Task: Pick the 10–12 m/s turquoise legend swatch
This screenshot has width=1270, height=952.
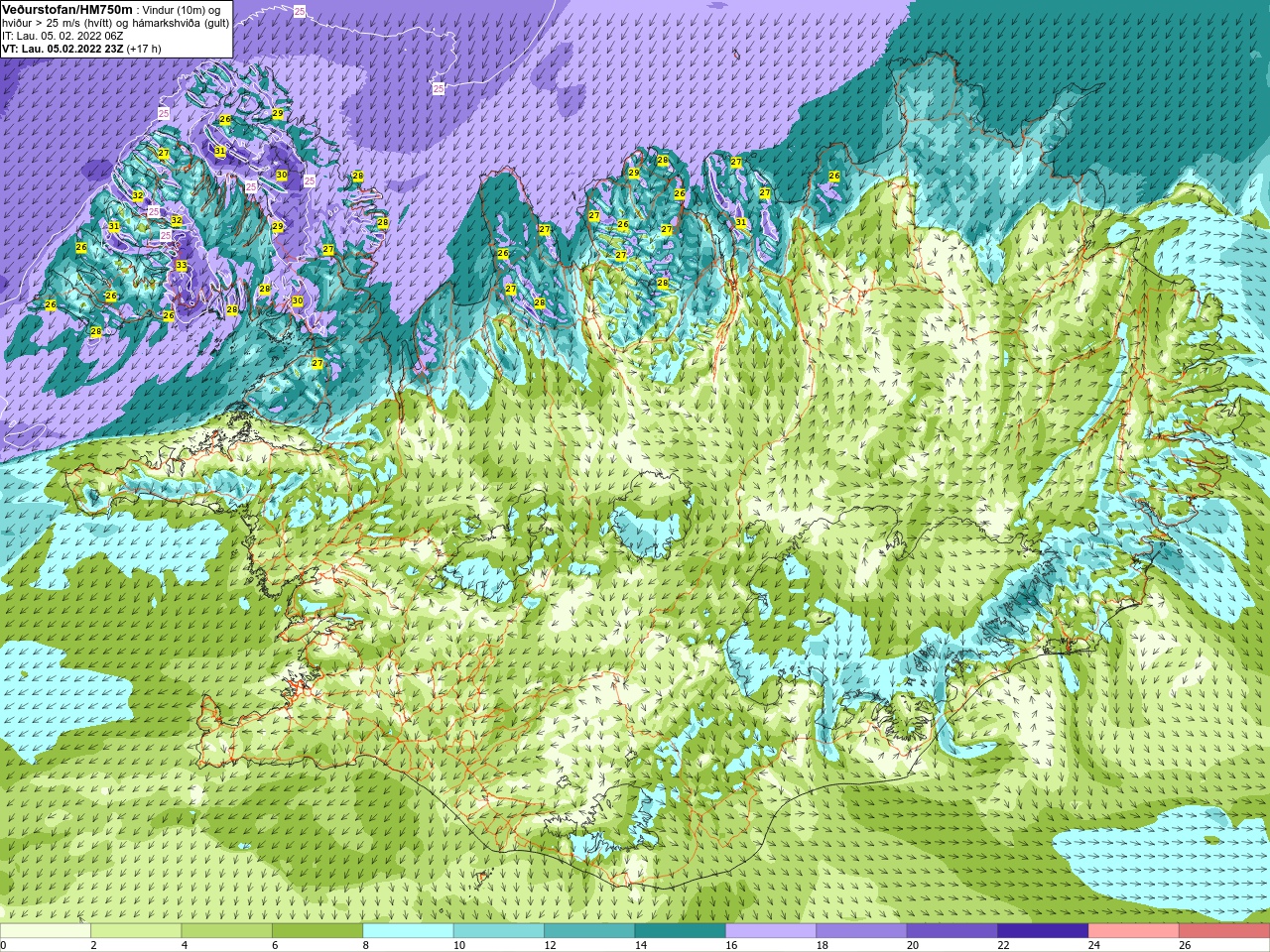Action: (x=499, y=931)
